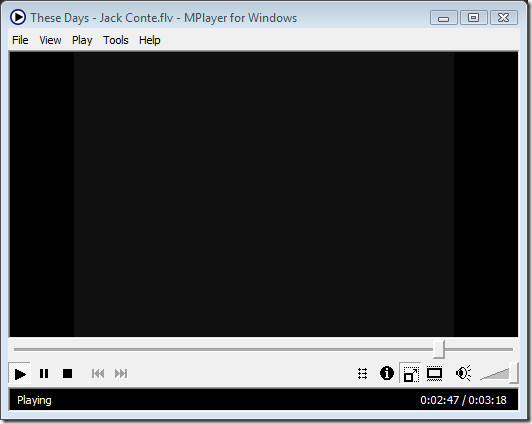Stop playback with the square Stop icon

[68, 374]
